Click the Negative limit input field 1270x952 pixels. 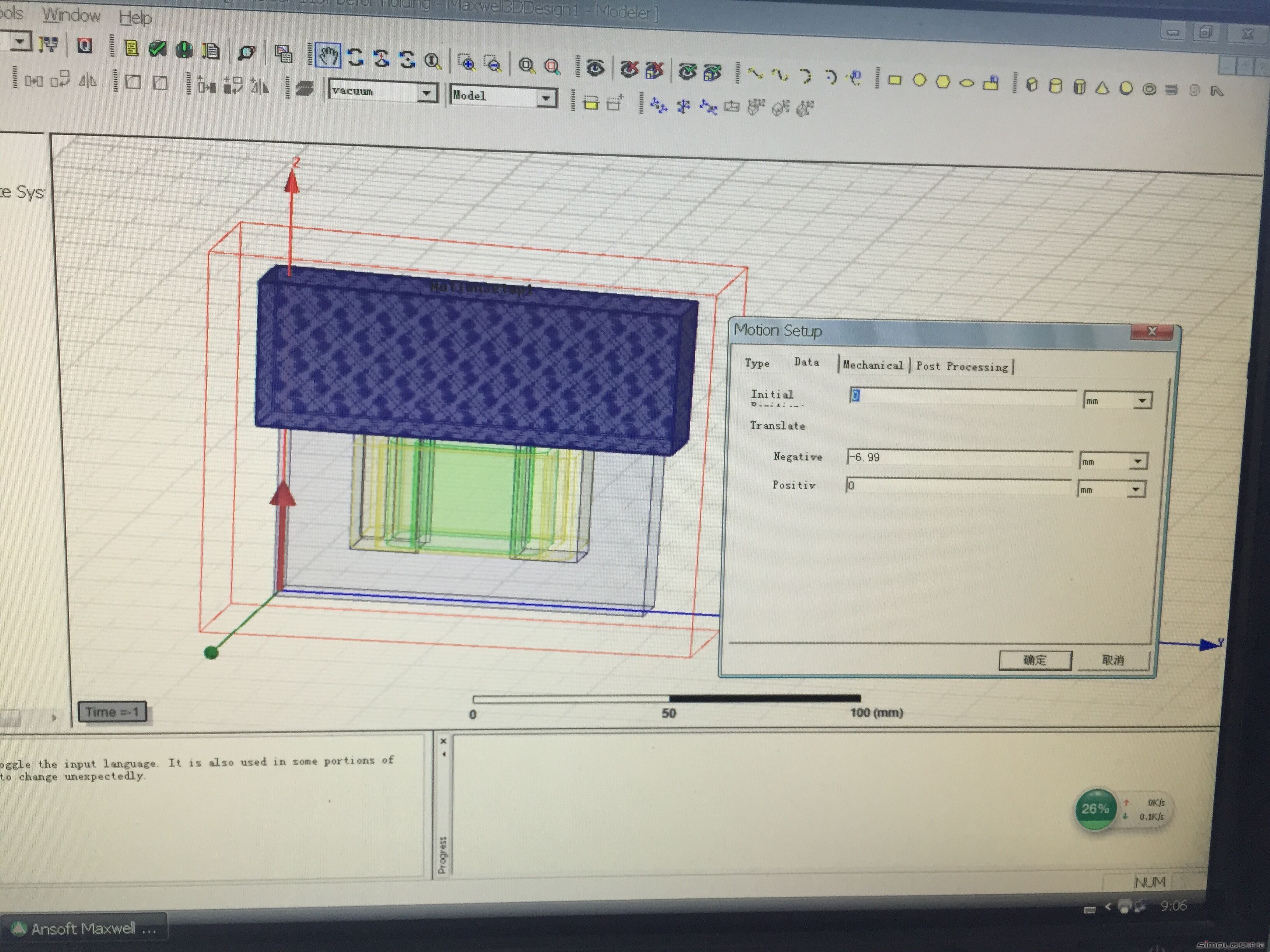pos(960,458)
